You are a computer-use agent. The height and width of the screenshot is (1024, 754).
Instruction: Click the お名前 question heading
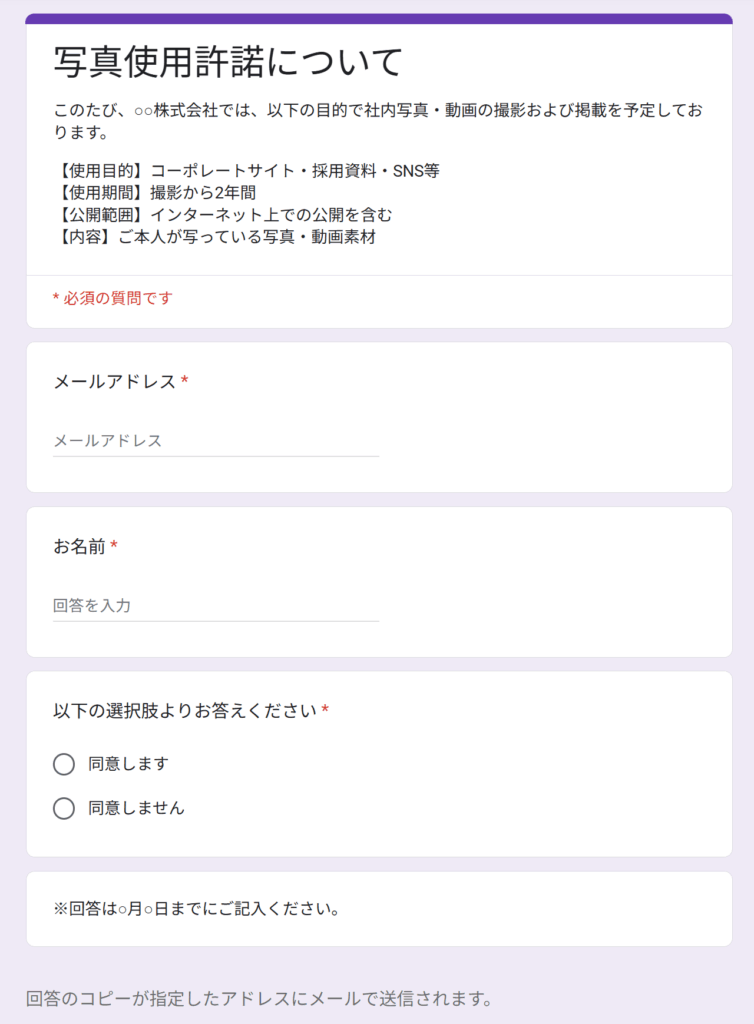click(79, 547)
